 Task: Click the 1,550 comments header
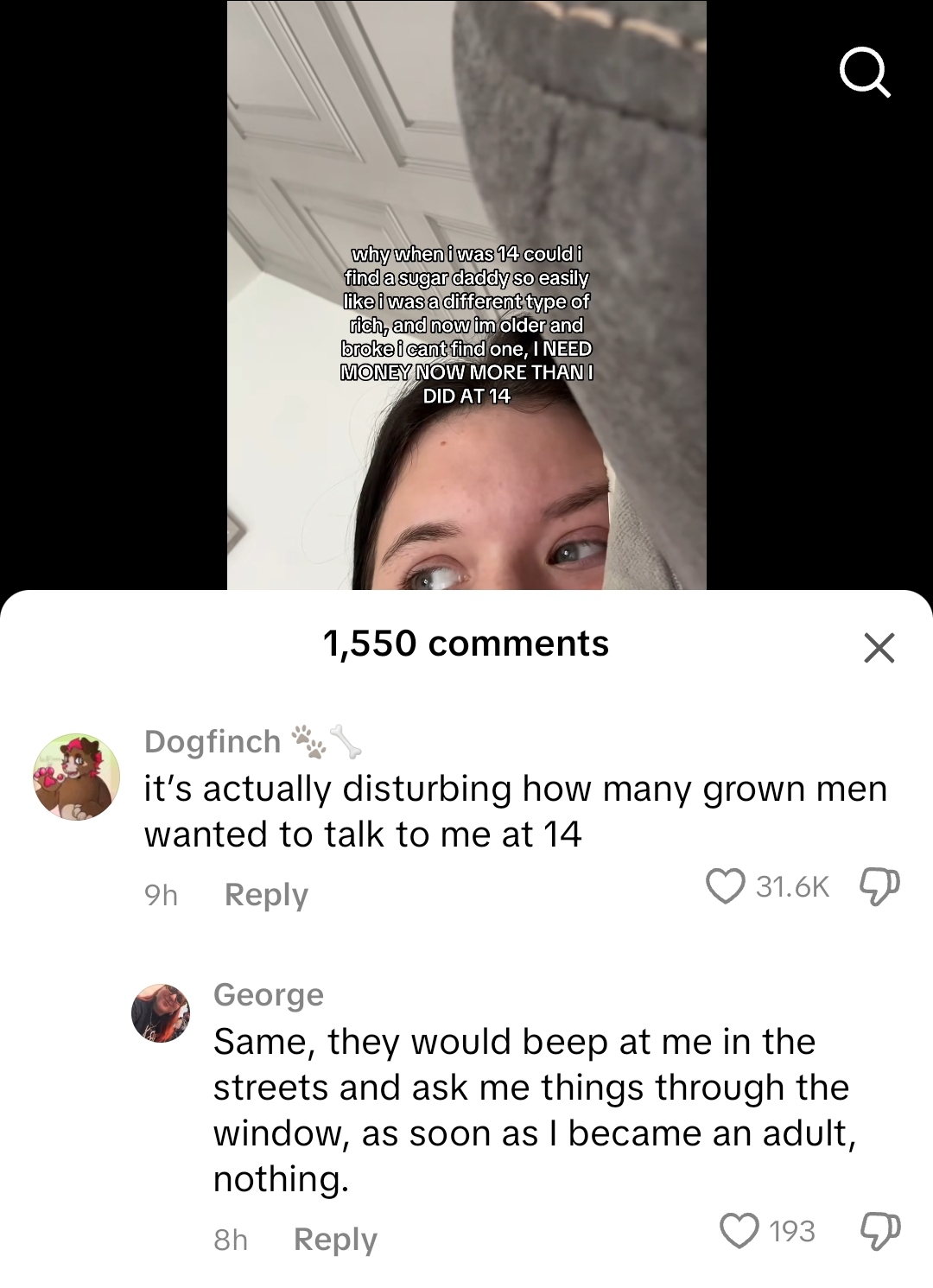click(466, 644)
